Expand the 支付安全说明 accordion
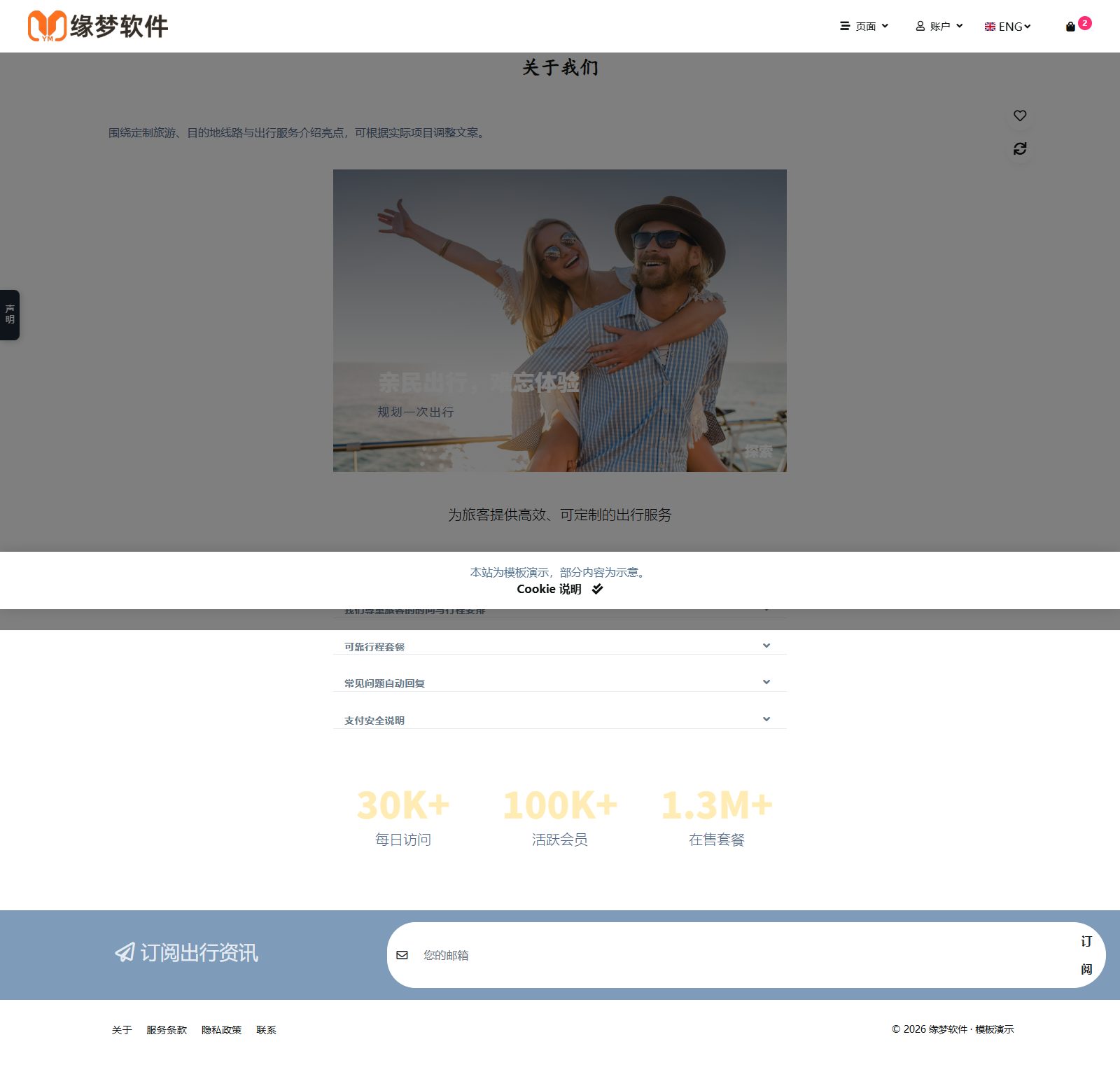This screenshot has height=1065, width=1120. click(560, 720)
